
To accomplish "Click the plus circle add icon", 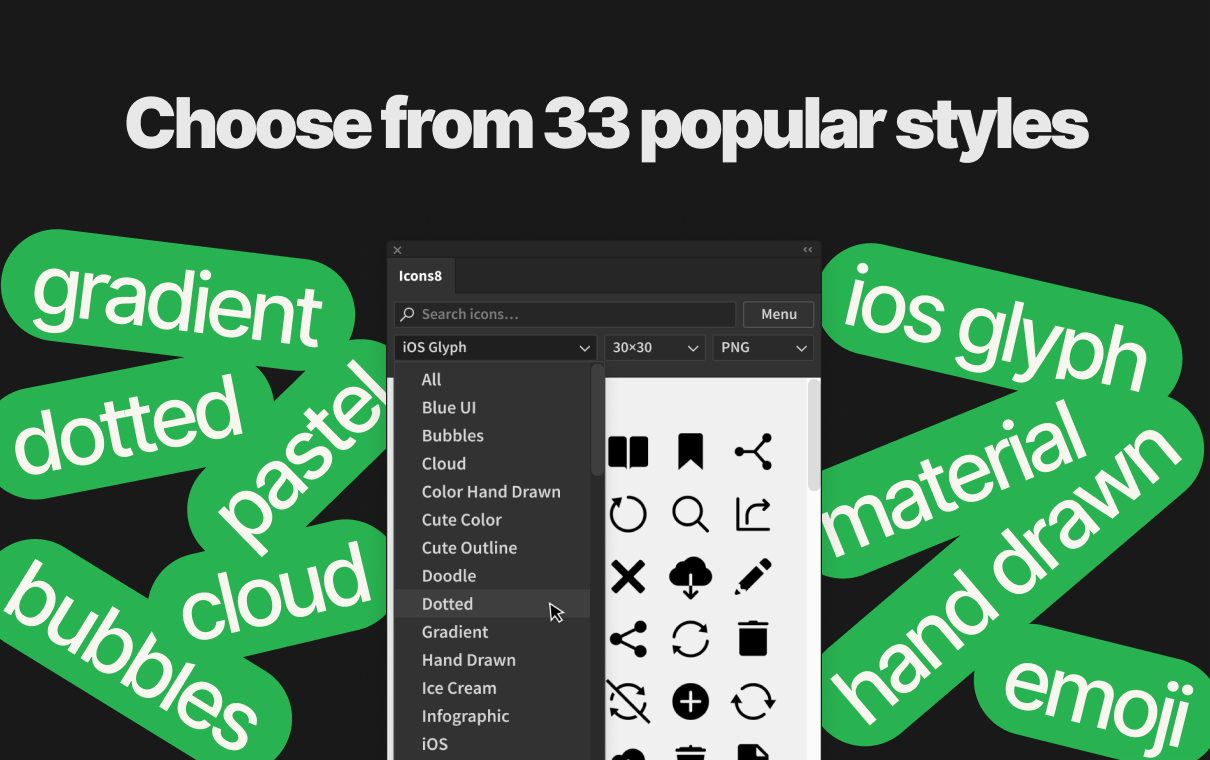I will click(691, 701).
